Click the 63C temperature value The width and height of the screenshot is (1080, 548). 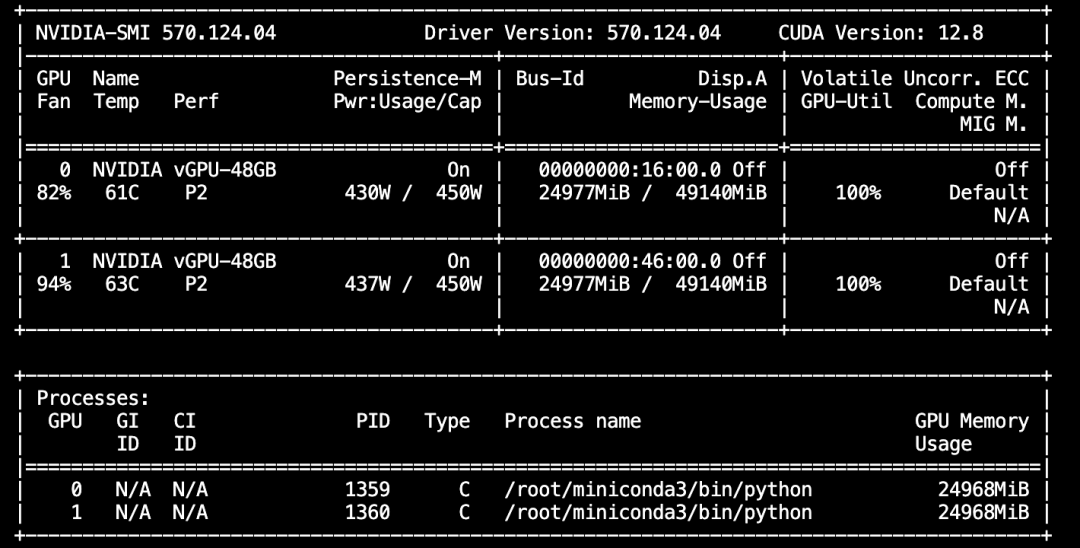click(x=122, y=284)
